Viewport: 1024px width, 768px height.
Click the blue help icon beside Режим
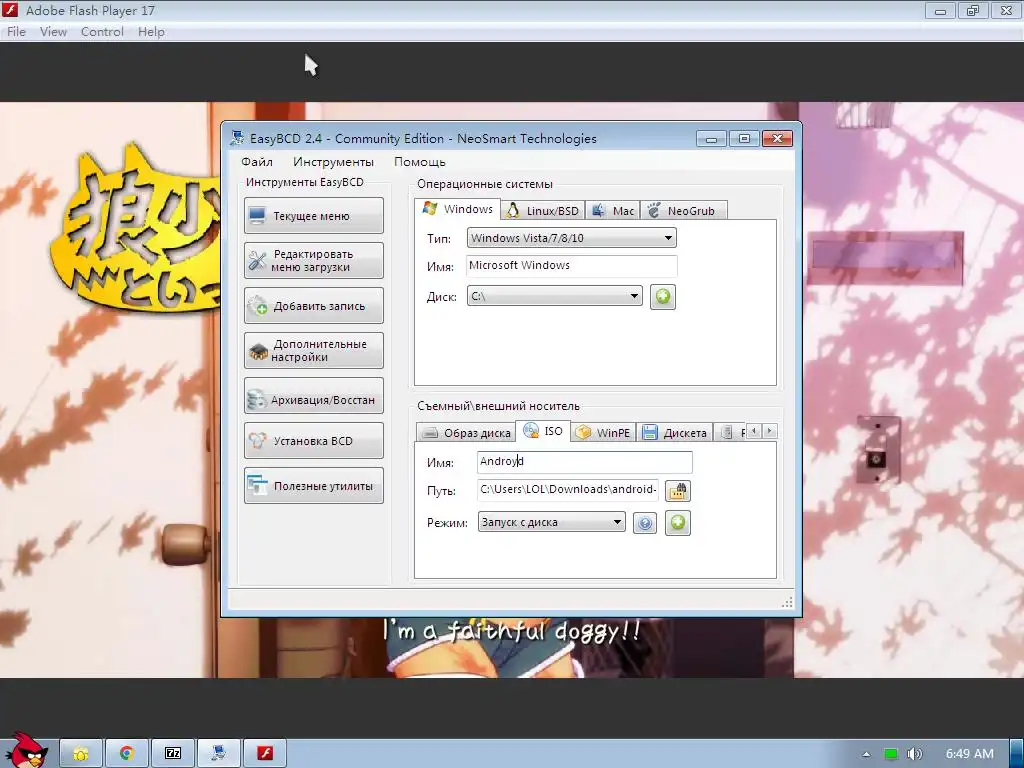tap(645, 523)
